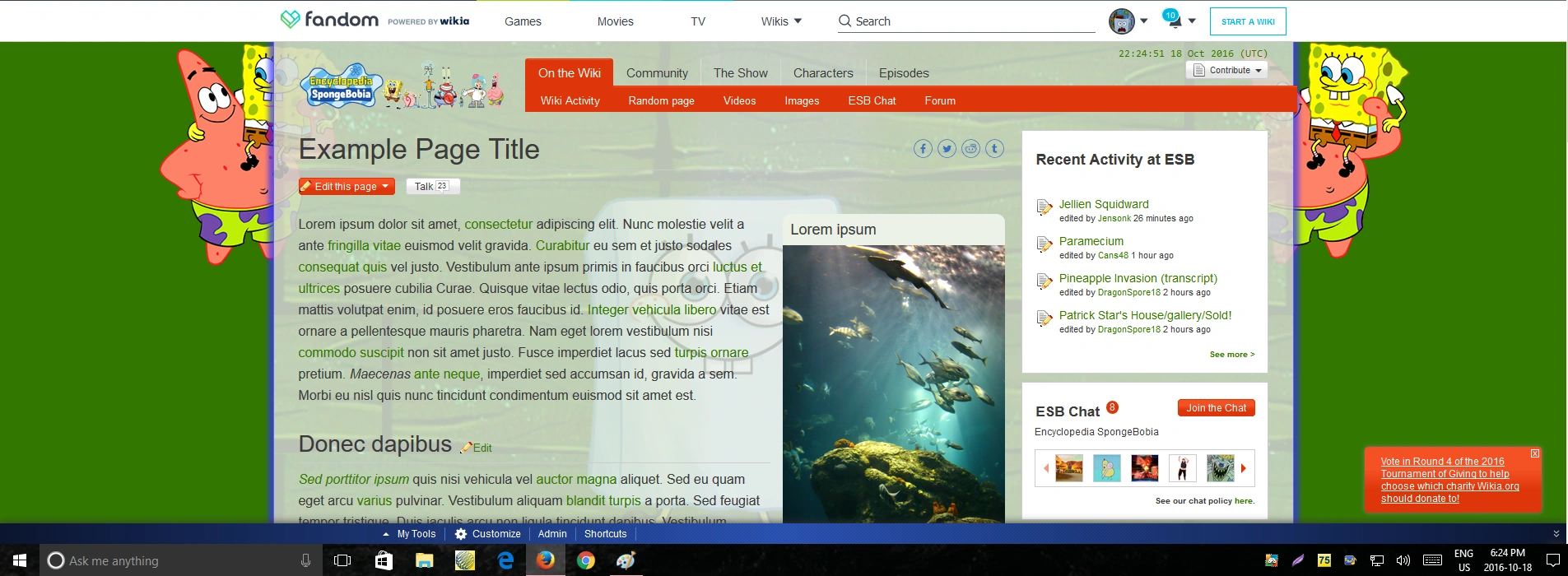Click the edit icon beside Paramecium
Screen dimensions: 1568x576
[1044, 244]
